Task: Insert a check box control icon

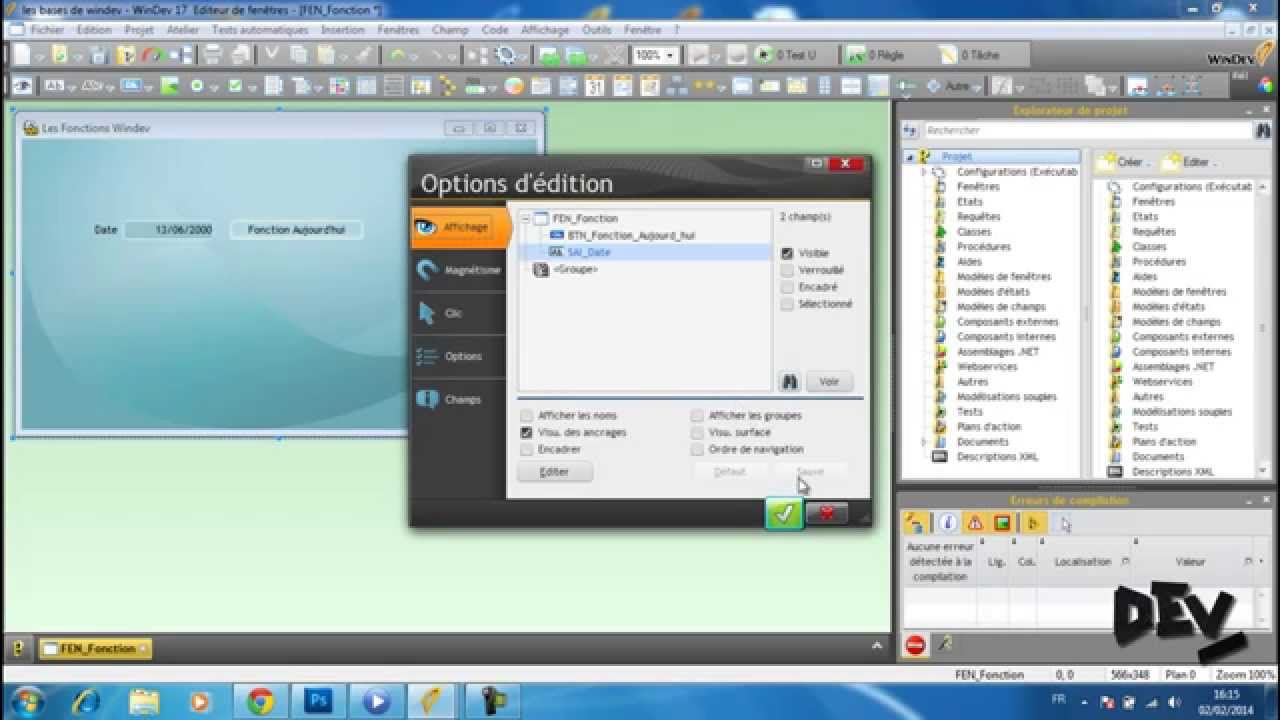Action: point(235,86)
